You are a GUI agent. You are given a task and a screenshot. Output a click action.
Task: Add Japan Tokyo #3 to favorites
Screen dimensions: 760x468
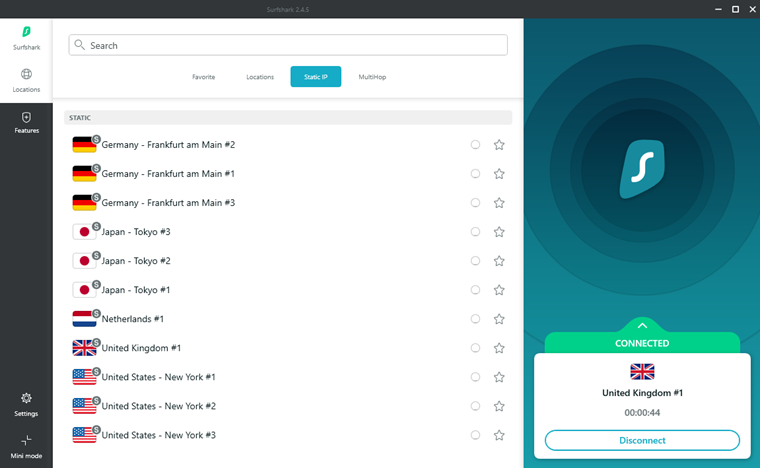click(x=499, y=232)
